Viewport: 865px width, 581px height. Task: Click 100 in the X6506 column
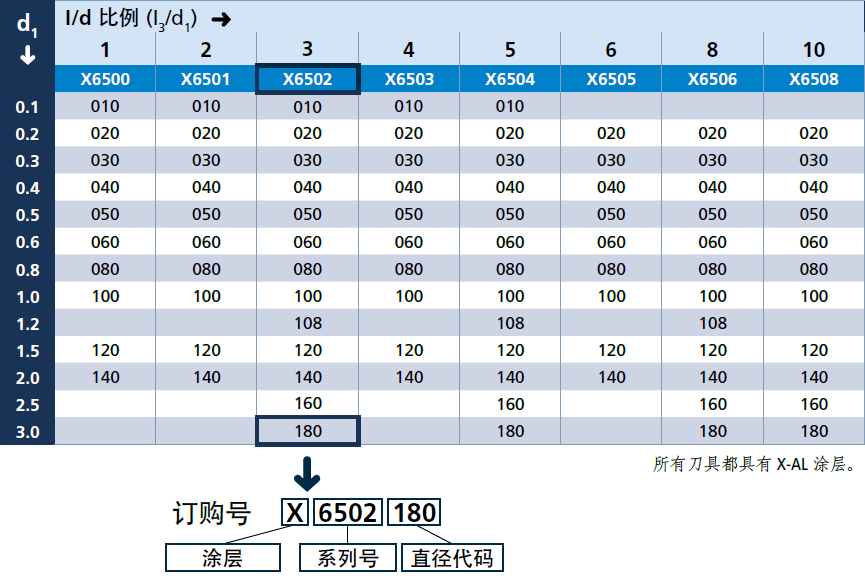point(713,296)
